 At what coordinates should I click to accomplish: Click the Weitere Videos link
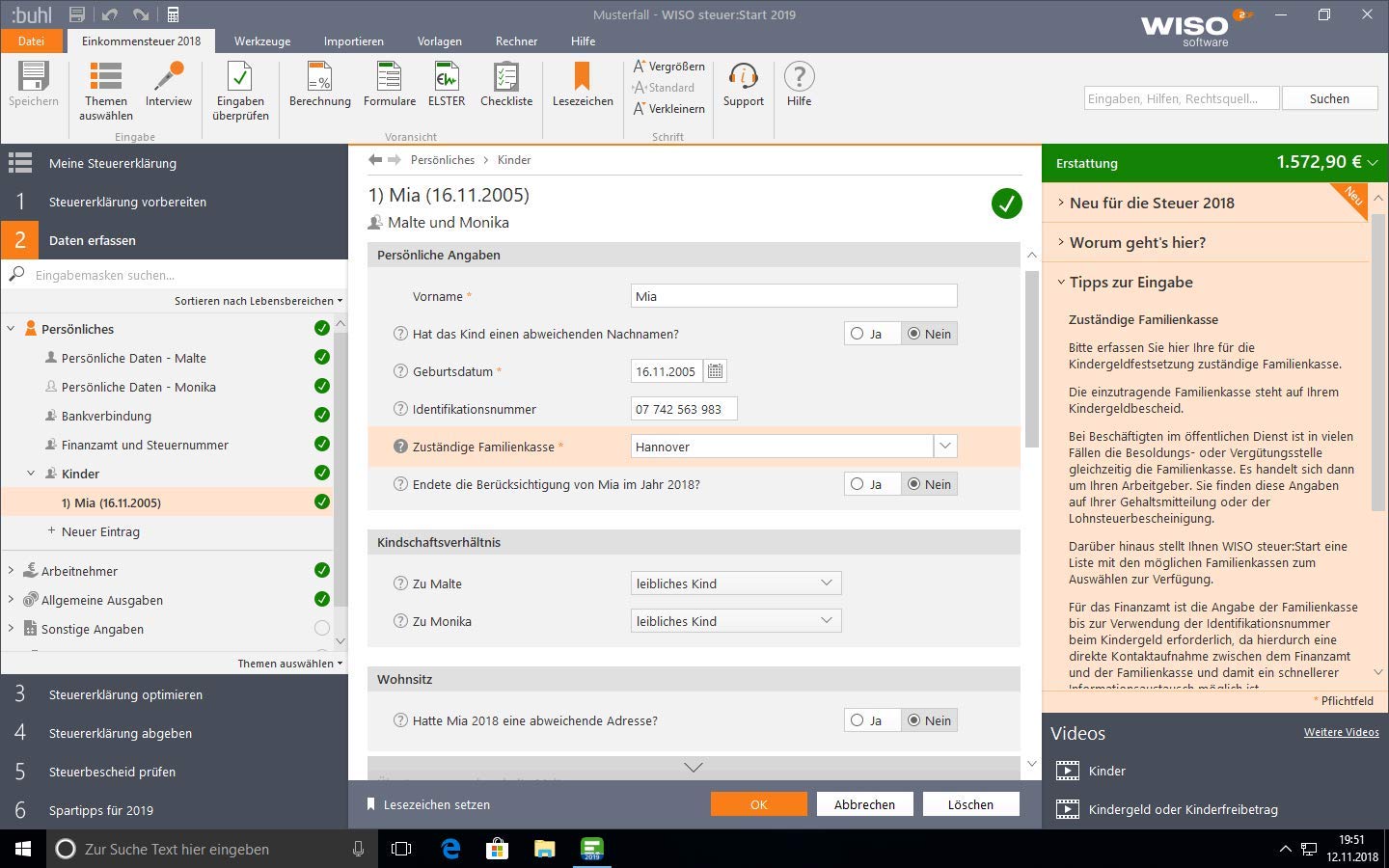pos(1341,732)
